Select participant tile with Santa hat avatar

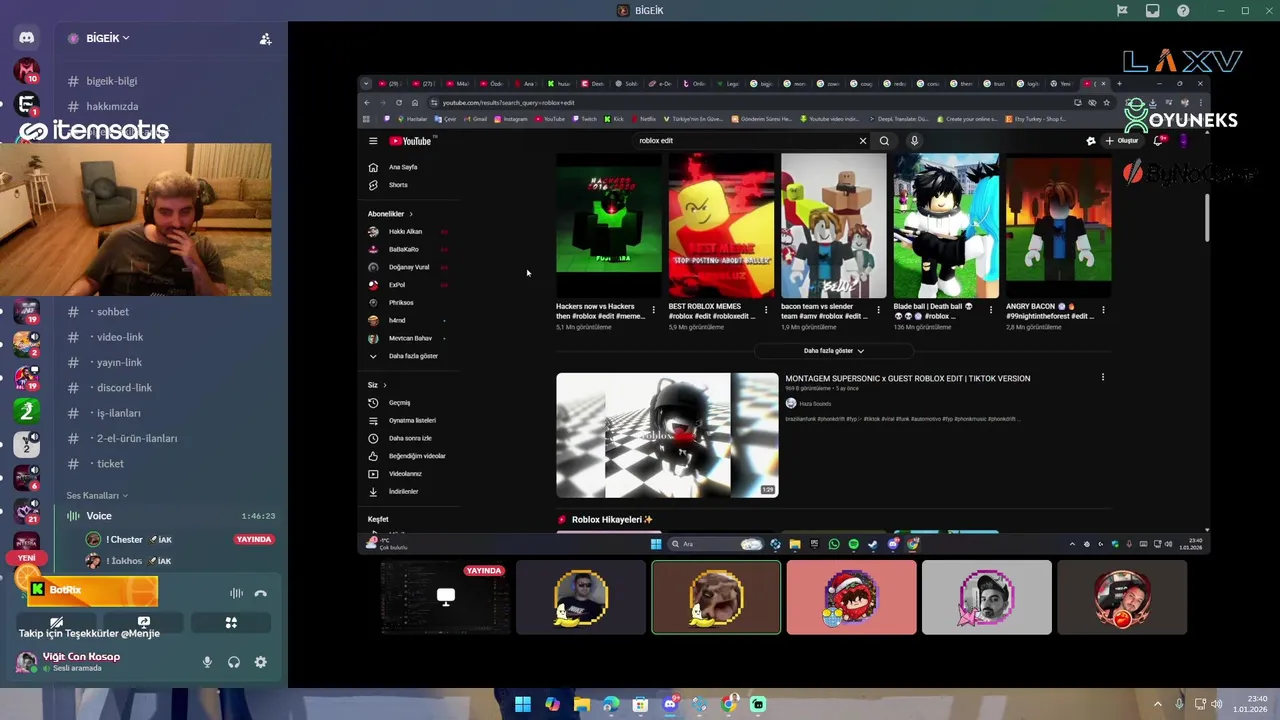pyautogui.click(x=851, y=597)
